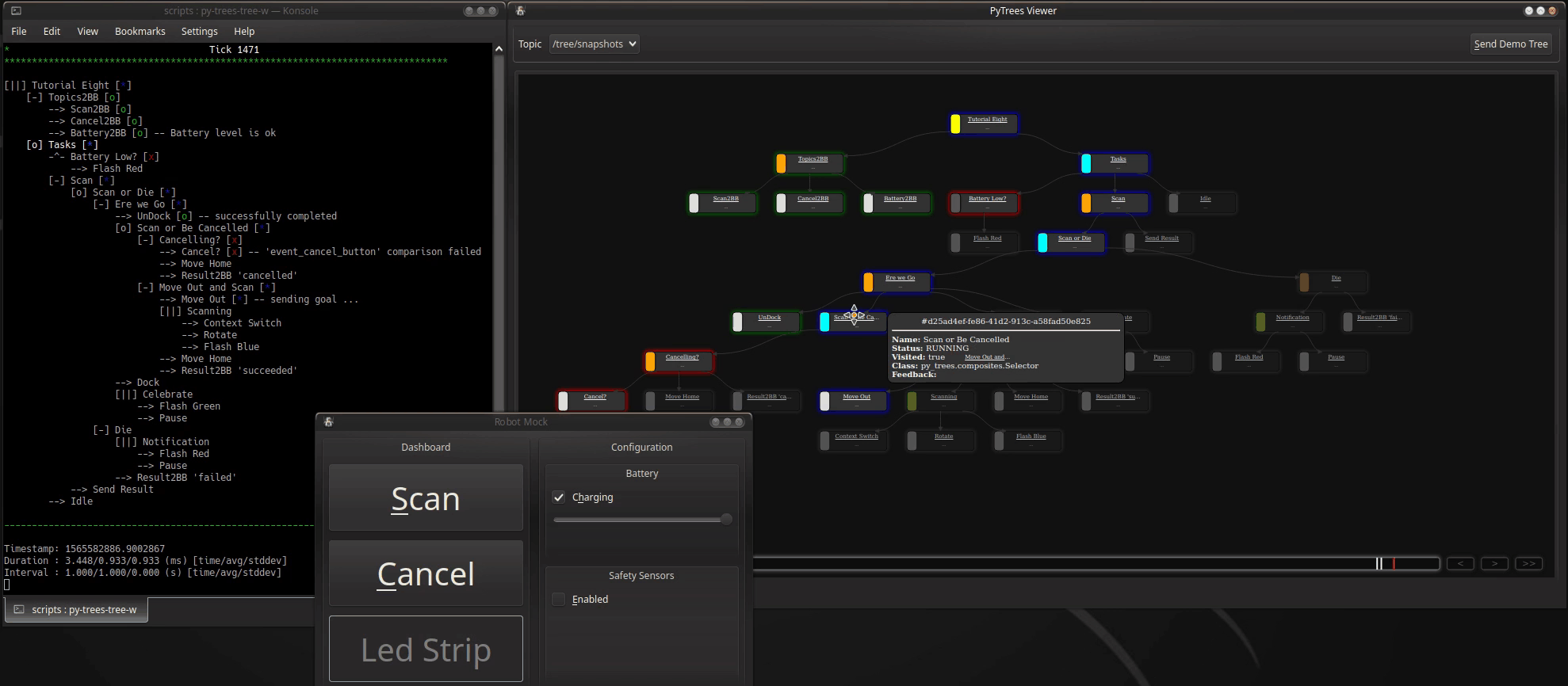The height and width of the screenshot is (686, 1568).
Task: Open the Bookmarks menu in Konsole
Action: pyautogui.click(x=140, y=32)
